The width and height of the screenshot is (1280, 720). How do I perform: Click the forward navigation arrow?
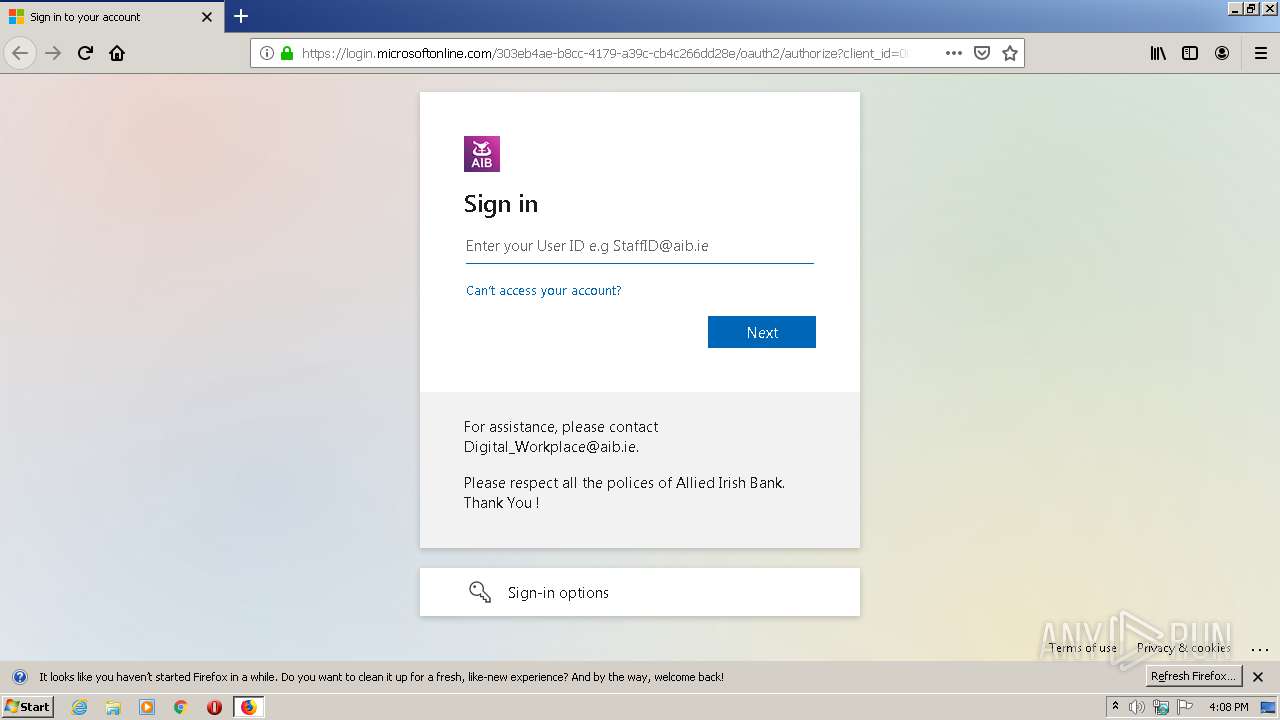tap(53, 53)
